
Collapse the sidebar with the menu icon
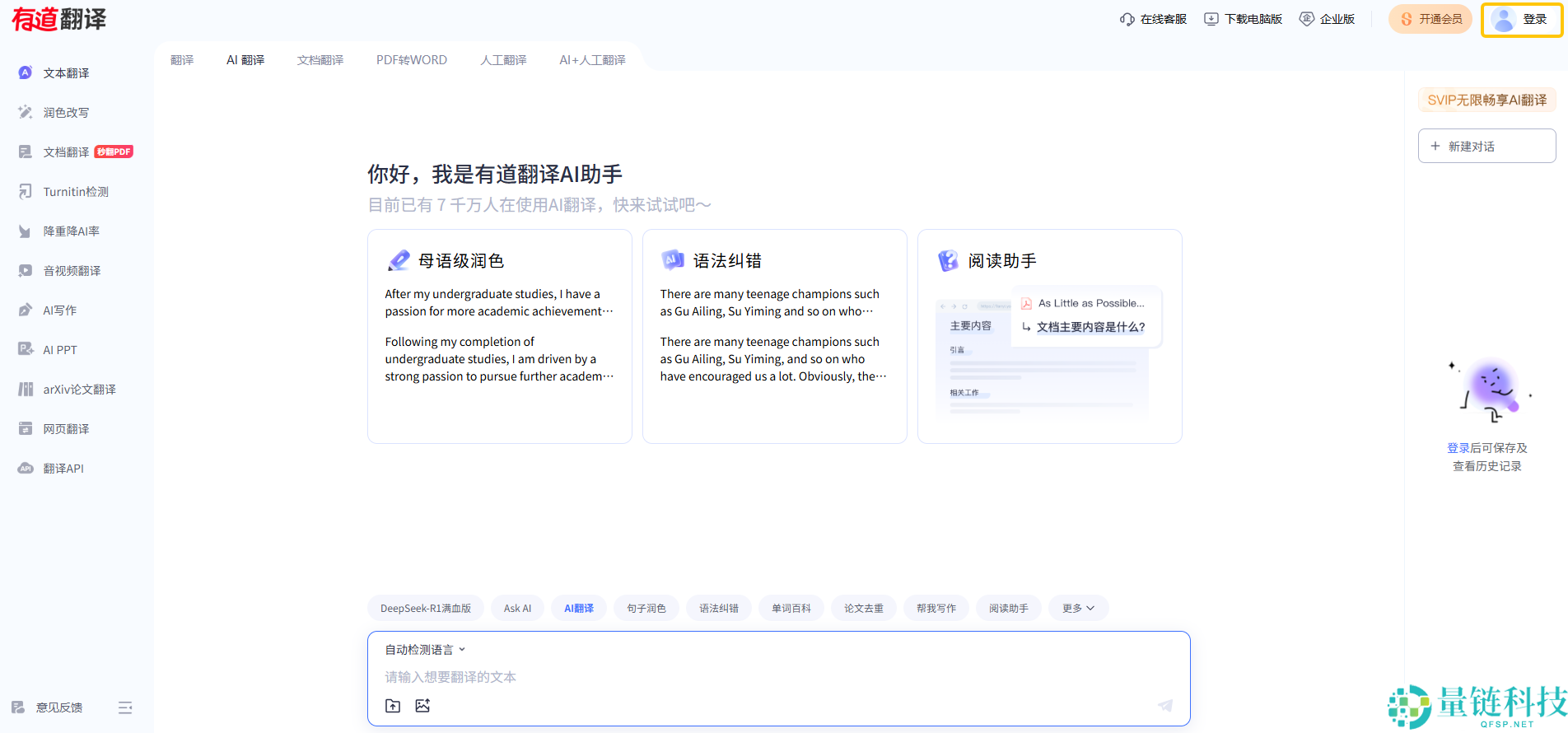click(x=125, y=707)
